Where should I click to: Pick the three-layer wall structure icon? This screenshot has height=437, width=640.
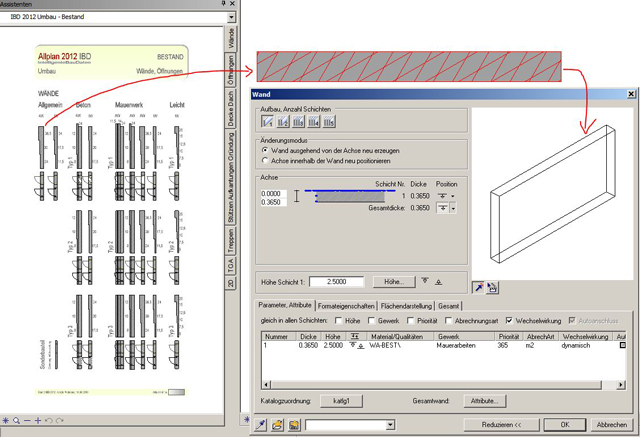point(300,121)
